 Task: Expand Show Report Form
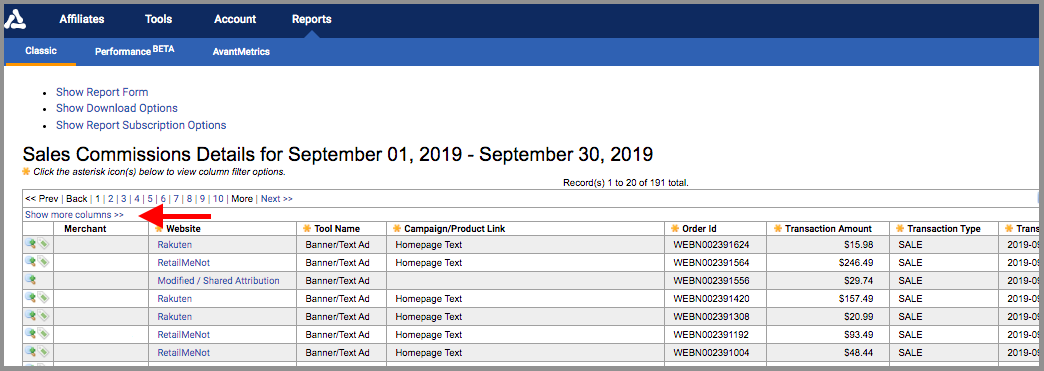[102, 92]
